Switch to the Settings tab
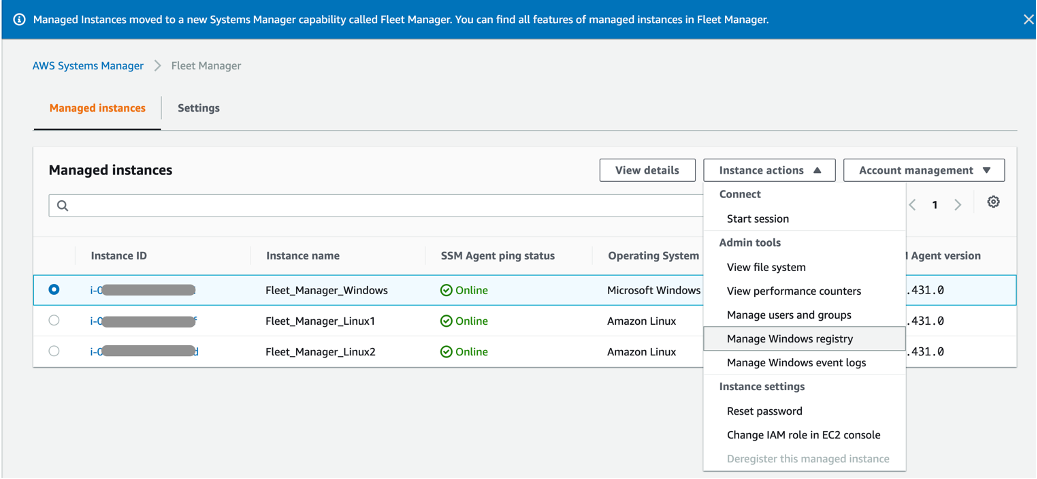 (198, 108)
